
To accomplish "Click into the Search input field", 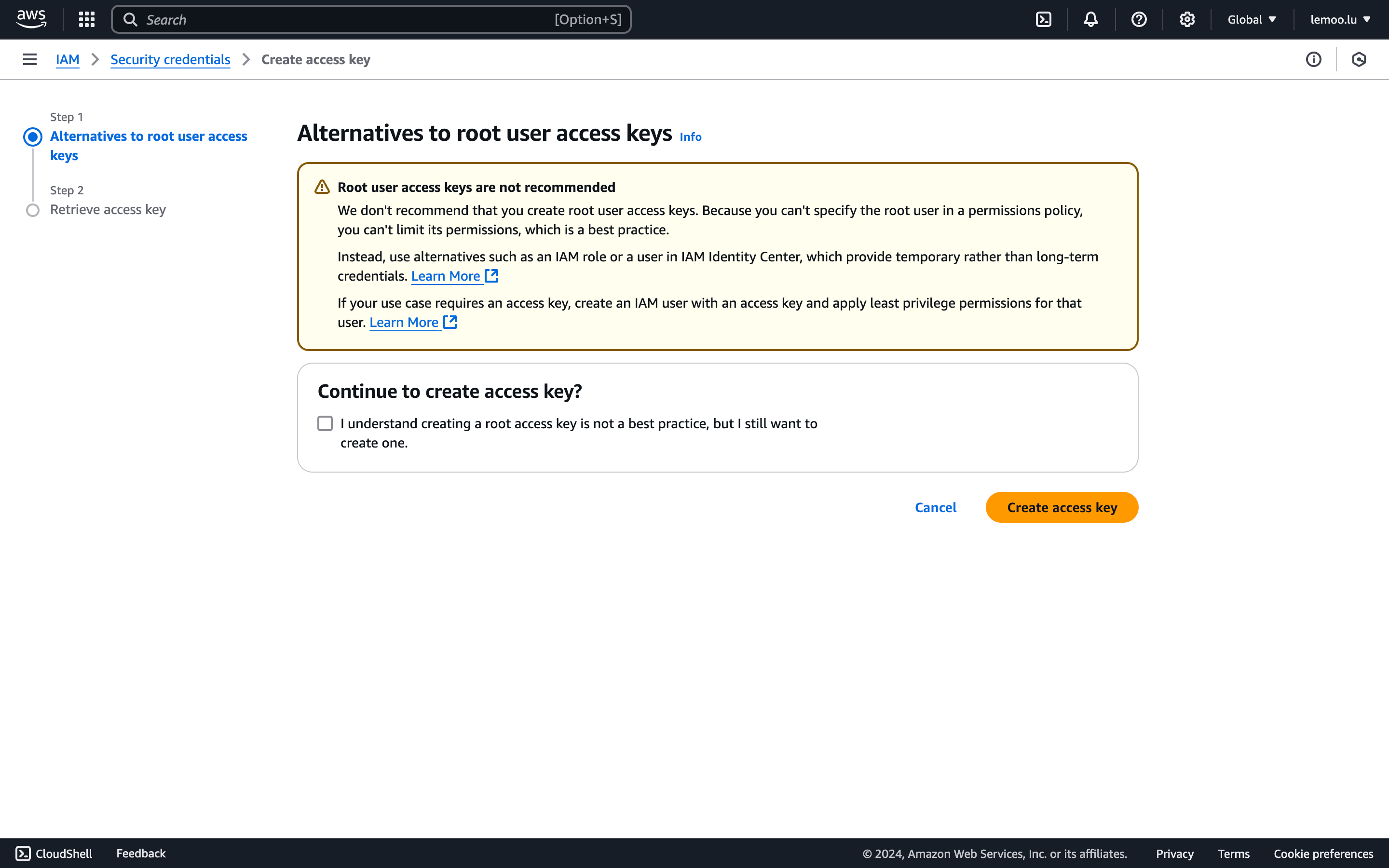I will [344, 19].
